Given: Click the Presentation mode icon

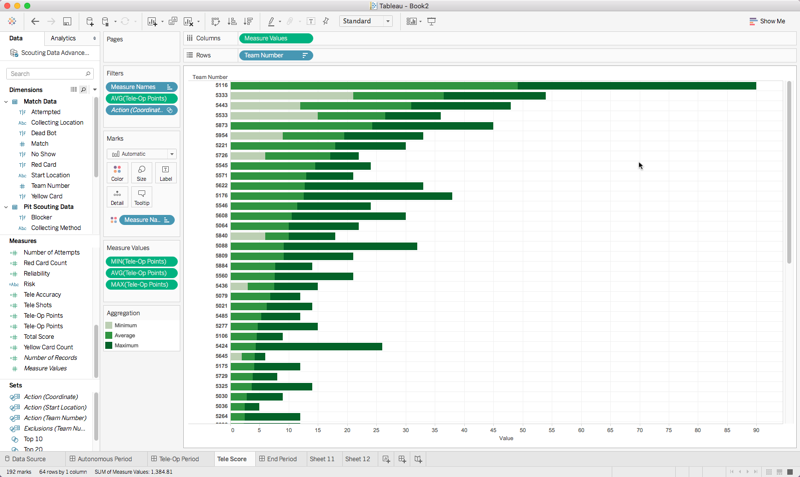Looking at the screenshot, I should coord(432,21).
